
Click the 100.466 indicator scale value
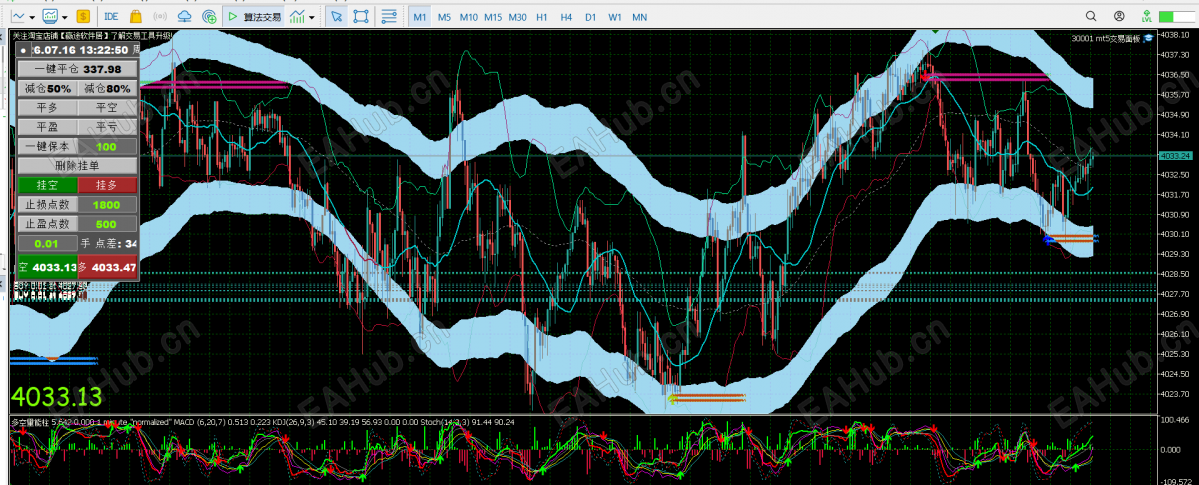point(1175,421)
